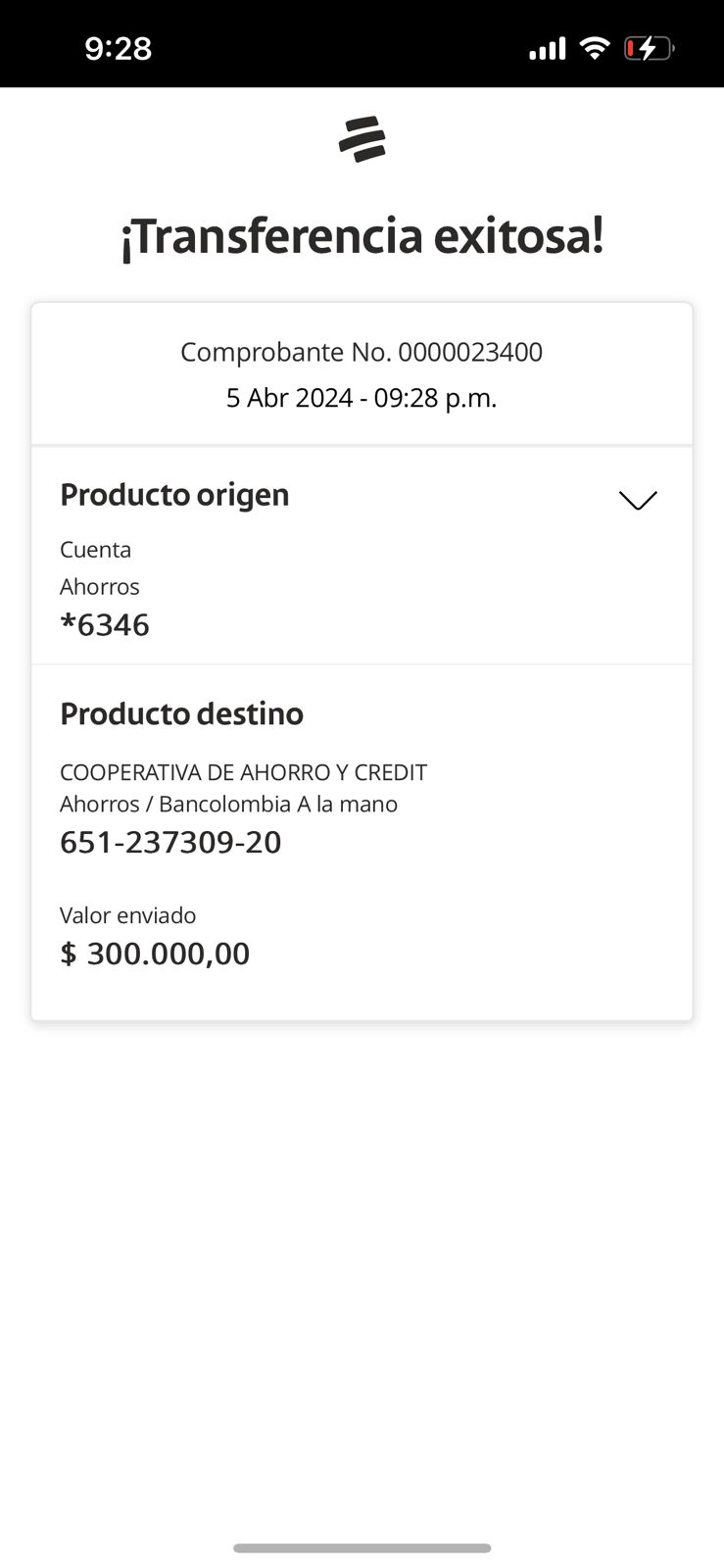The image size is (724, 1568).
Task: Tap the Bancolombia logo icon
Action: point(362,139)
